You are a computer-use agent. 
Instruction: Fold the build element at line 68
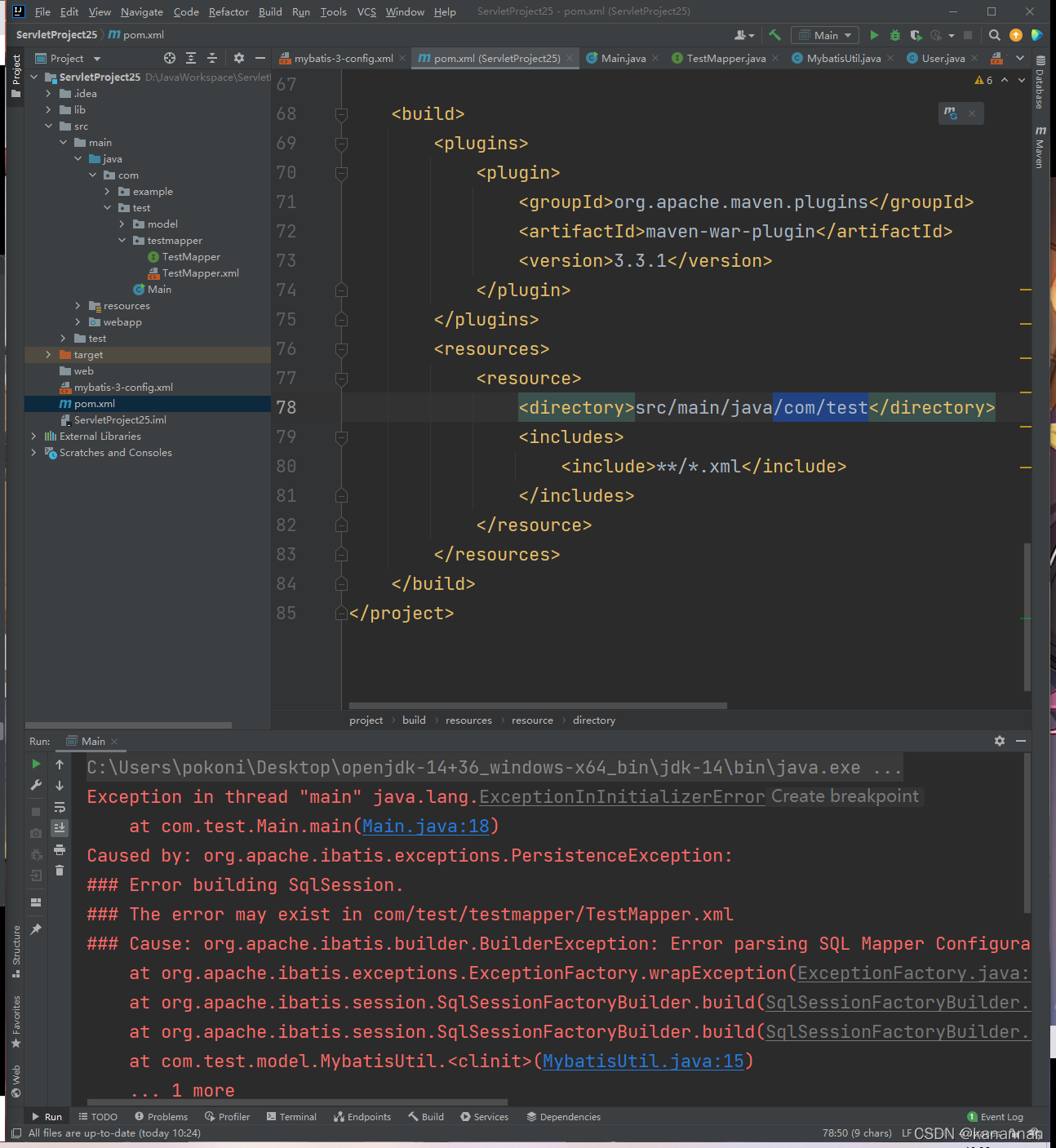(341, 114)
